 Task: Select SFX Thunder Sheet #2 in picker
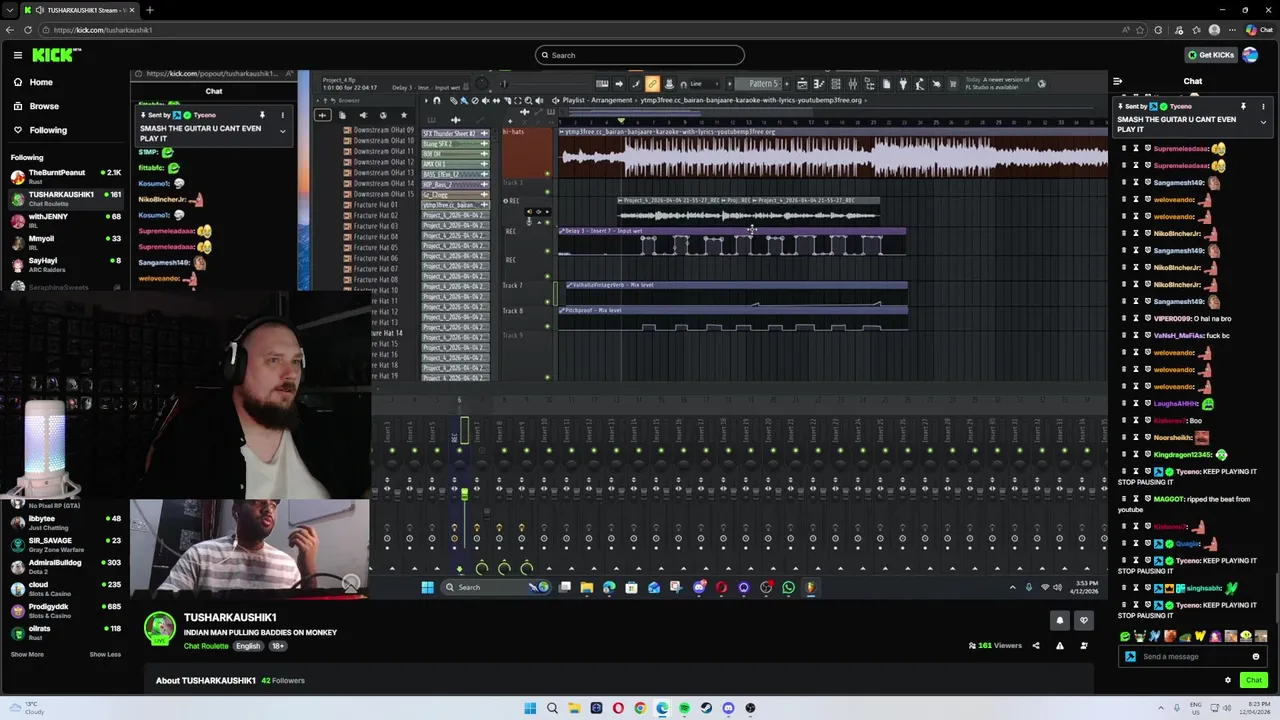(x=456, y=134)
